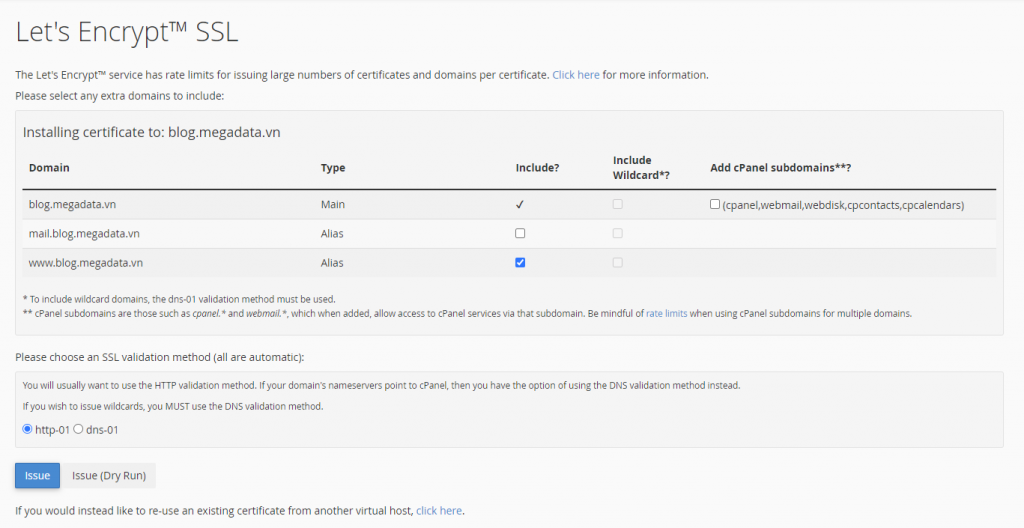The image size is (1024, 528).
Task: Click the 'Alias' cell for www.blog.megadata.vn
Action: pos(332,263)
